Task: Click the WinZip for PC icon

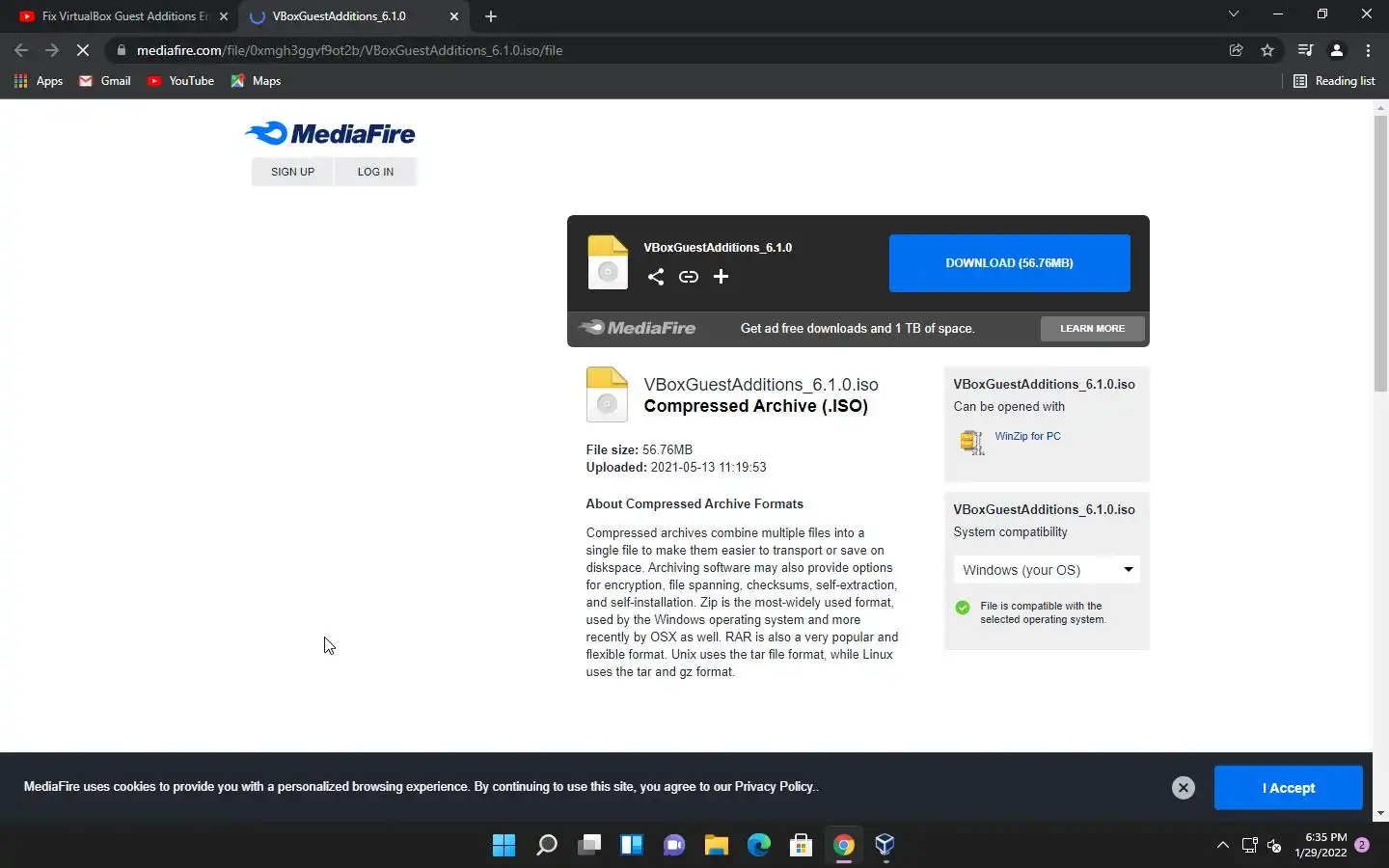Action: [x=972, y=442]
